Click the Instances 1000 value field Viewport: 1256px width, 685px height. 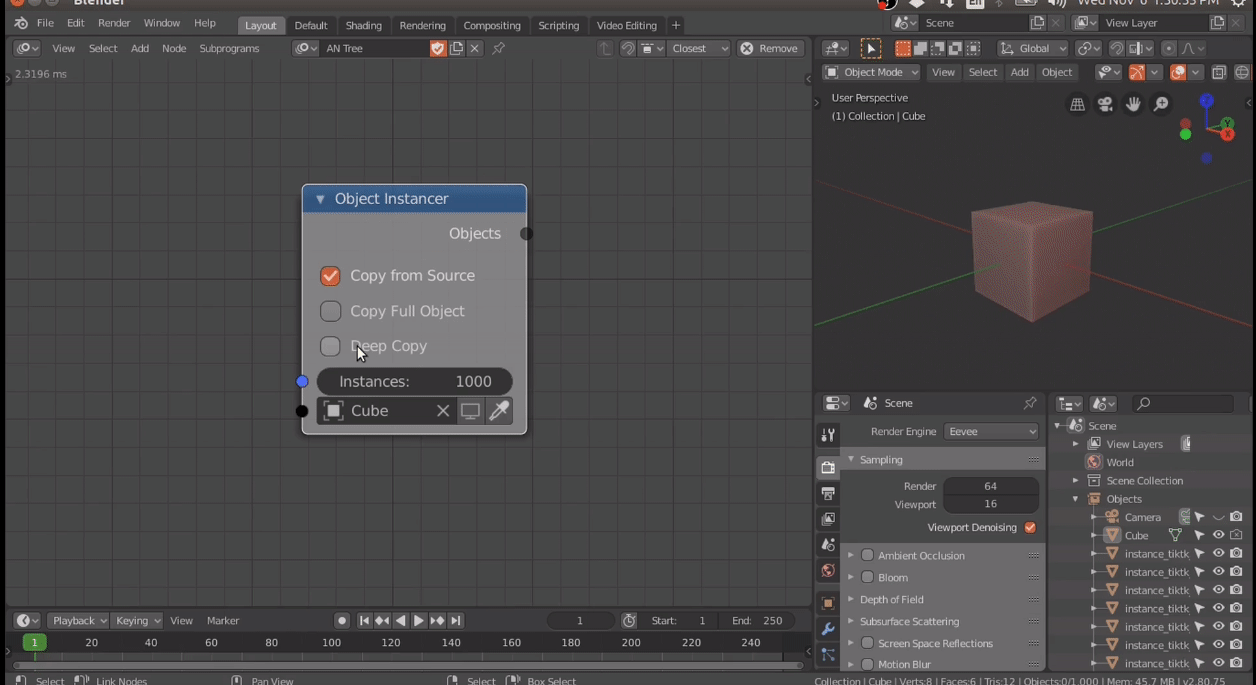(x=414, y=381)
